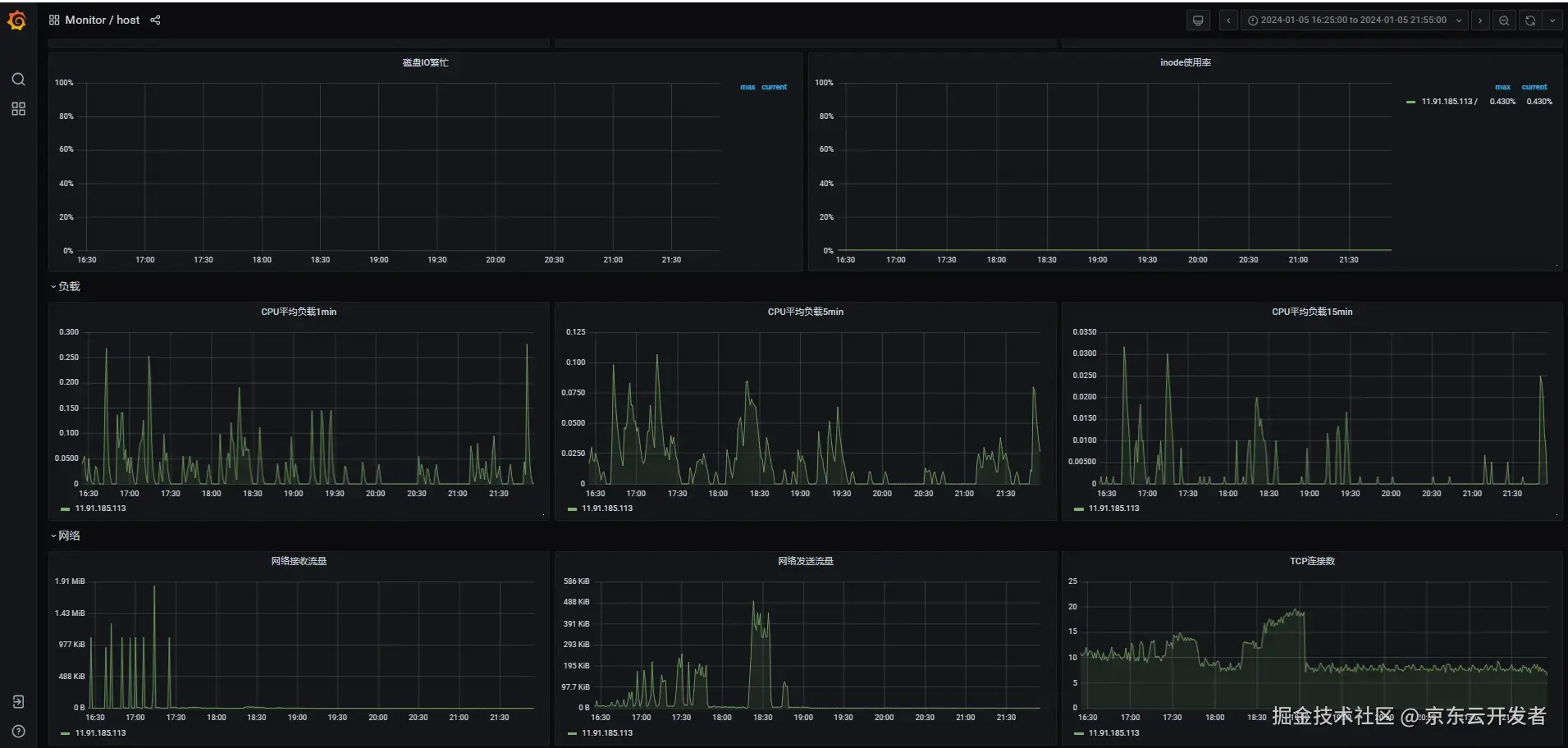1568x748 pixels.
Task: Click the Dashboards grid icon in the sidebar
Action: tap(18, 108)
